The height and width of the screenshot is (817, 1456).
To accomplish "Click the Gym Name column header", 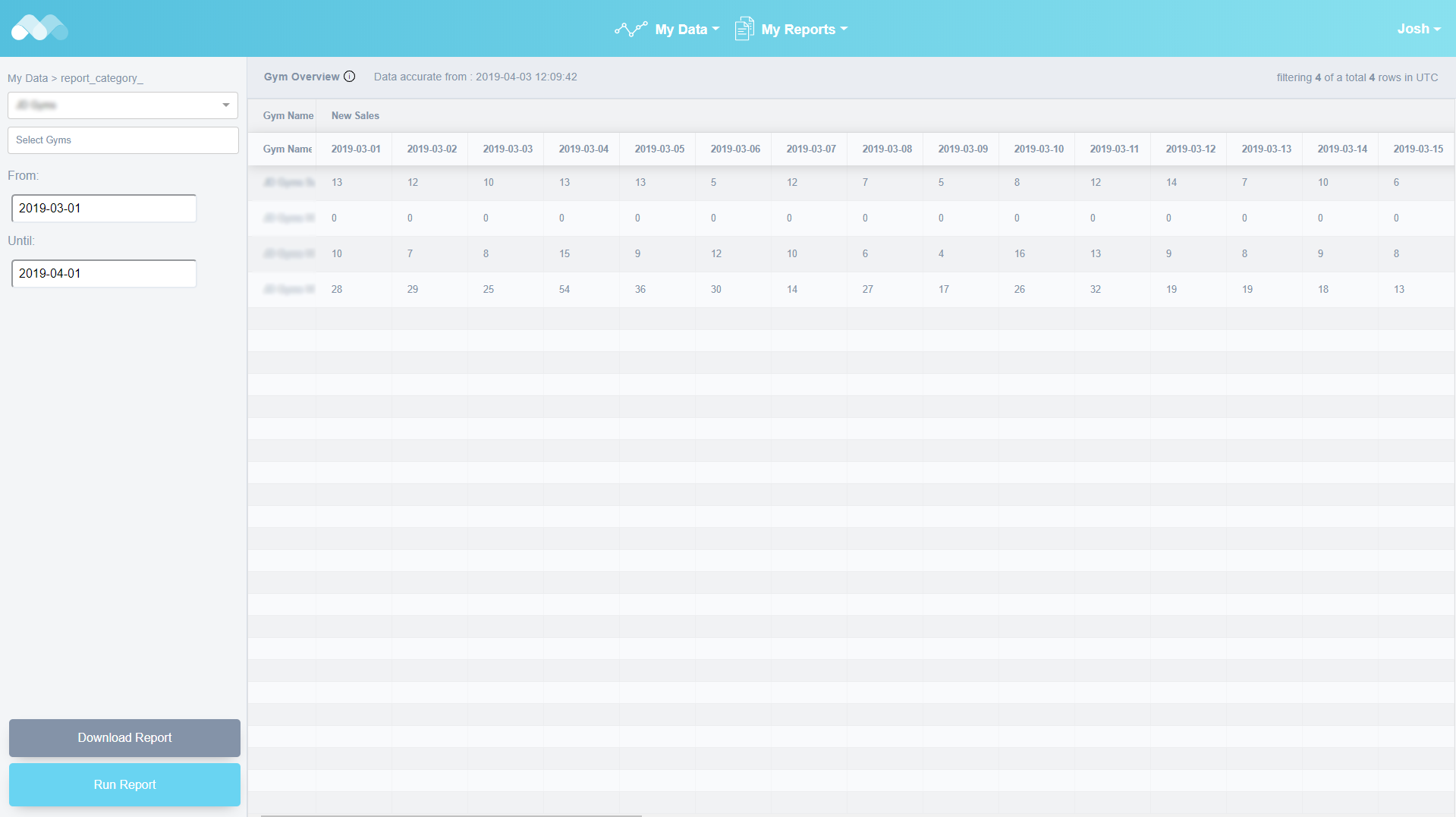I will (288, 149).
